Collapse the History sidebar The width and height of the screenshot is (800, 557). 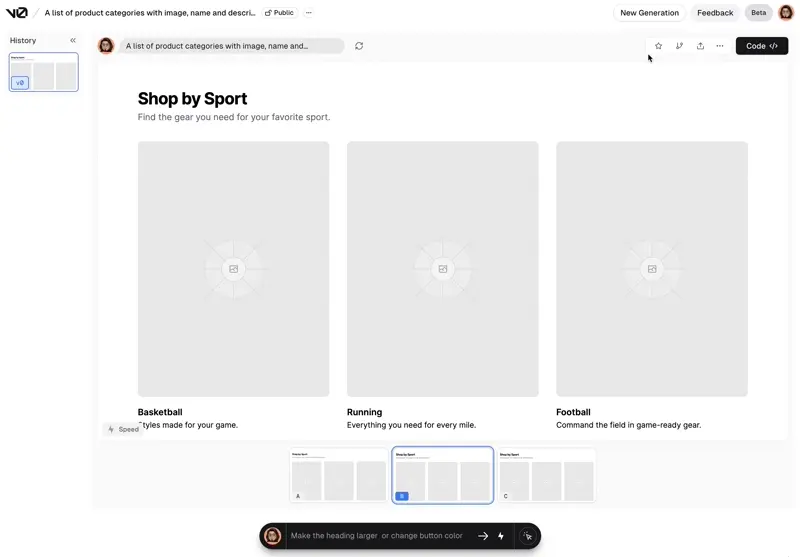[x=73, y=40]
